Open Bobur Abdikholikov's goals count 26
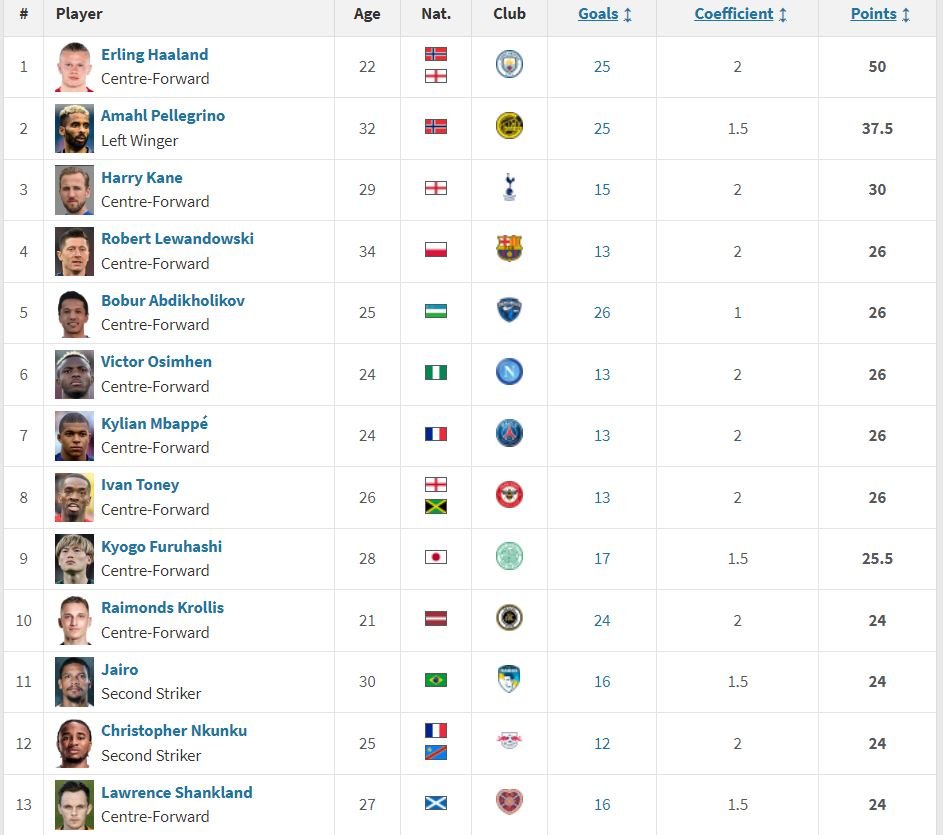 coord(602,312)
